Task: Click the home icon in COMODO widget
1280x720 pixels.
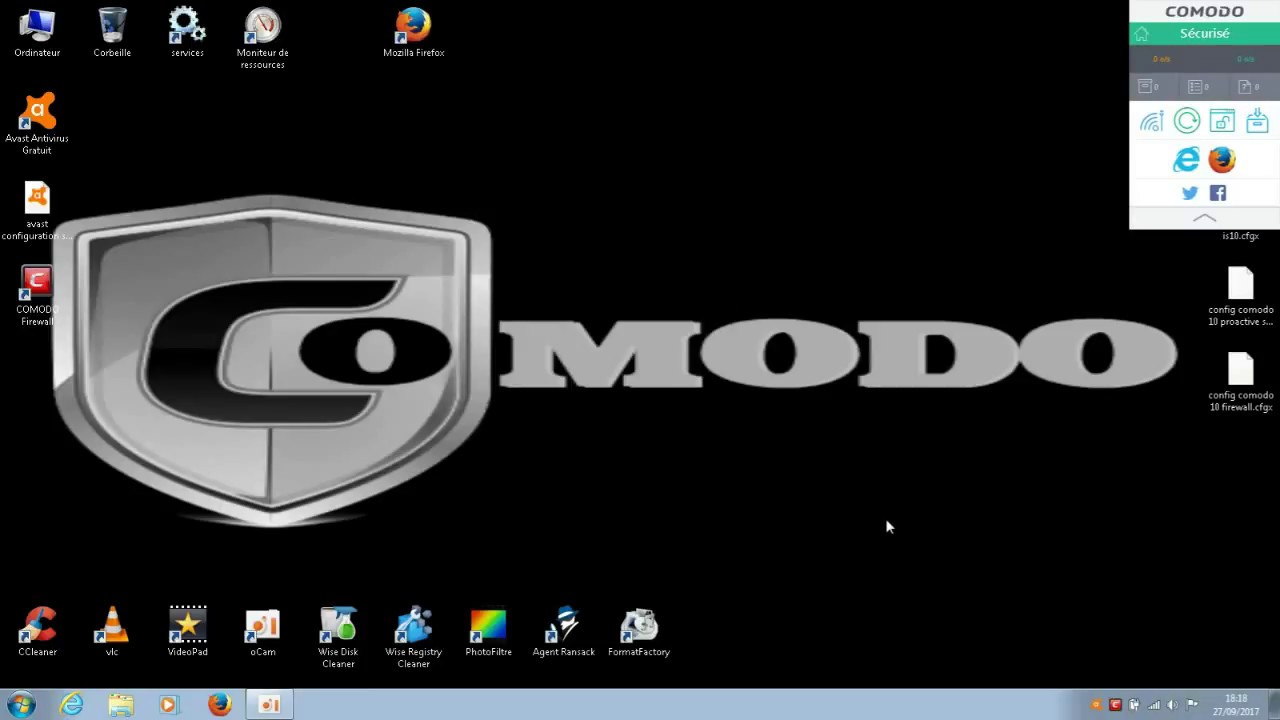Action: [x=1142, y=34]
